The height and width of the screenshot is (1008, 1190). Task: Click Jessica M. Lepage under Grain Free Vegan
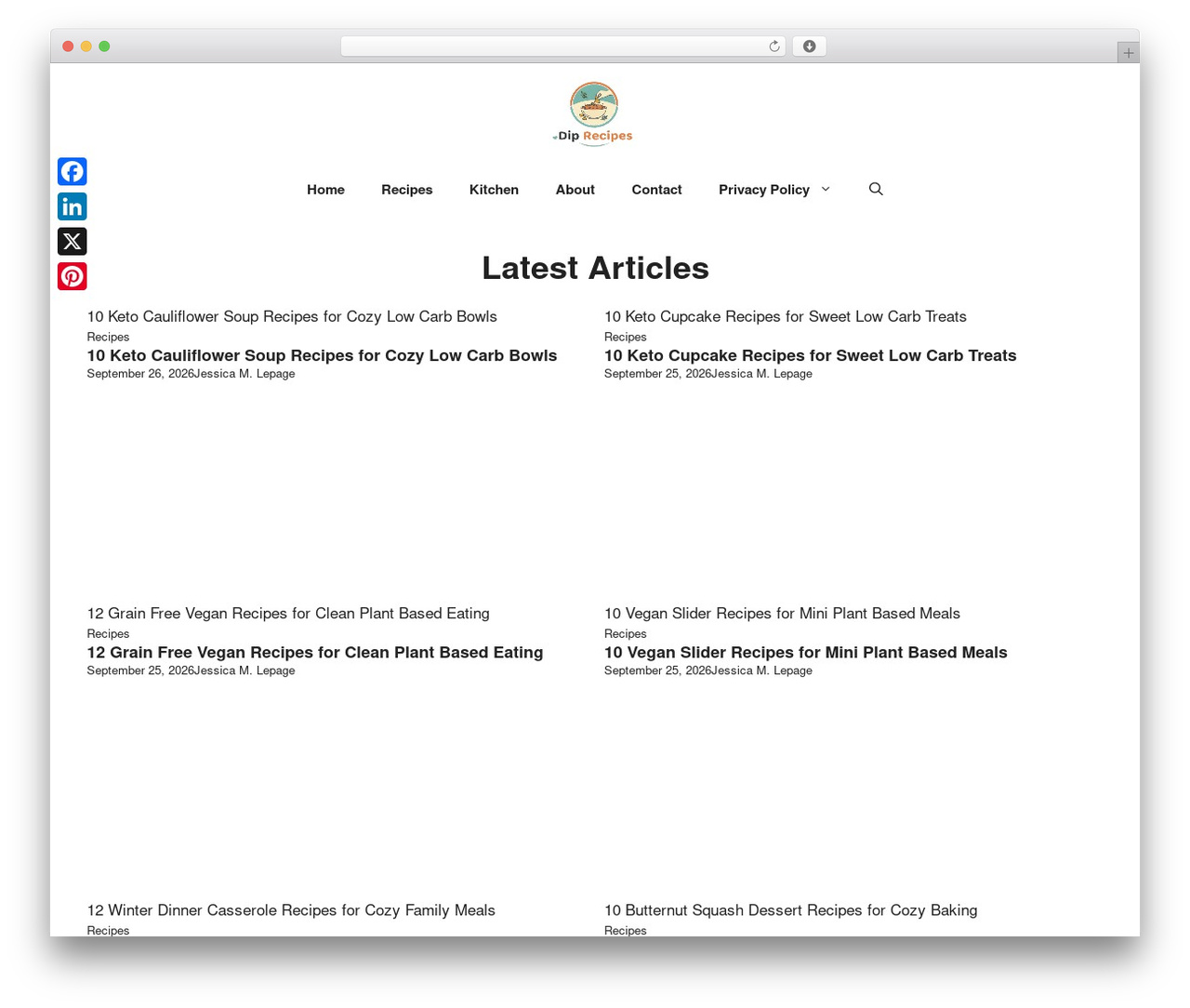[245, 670]
